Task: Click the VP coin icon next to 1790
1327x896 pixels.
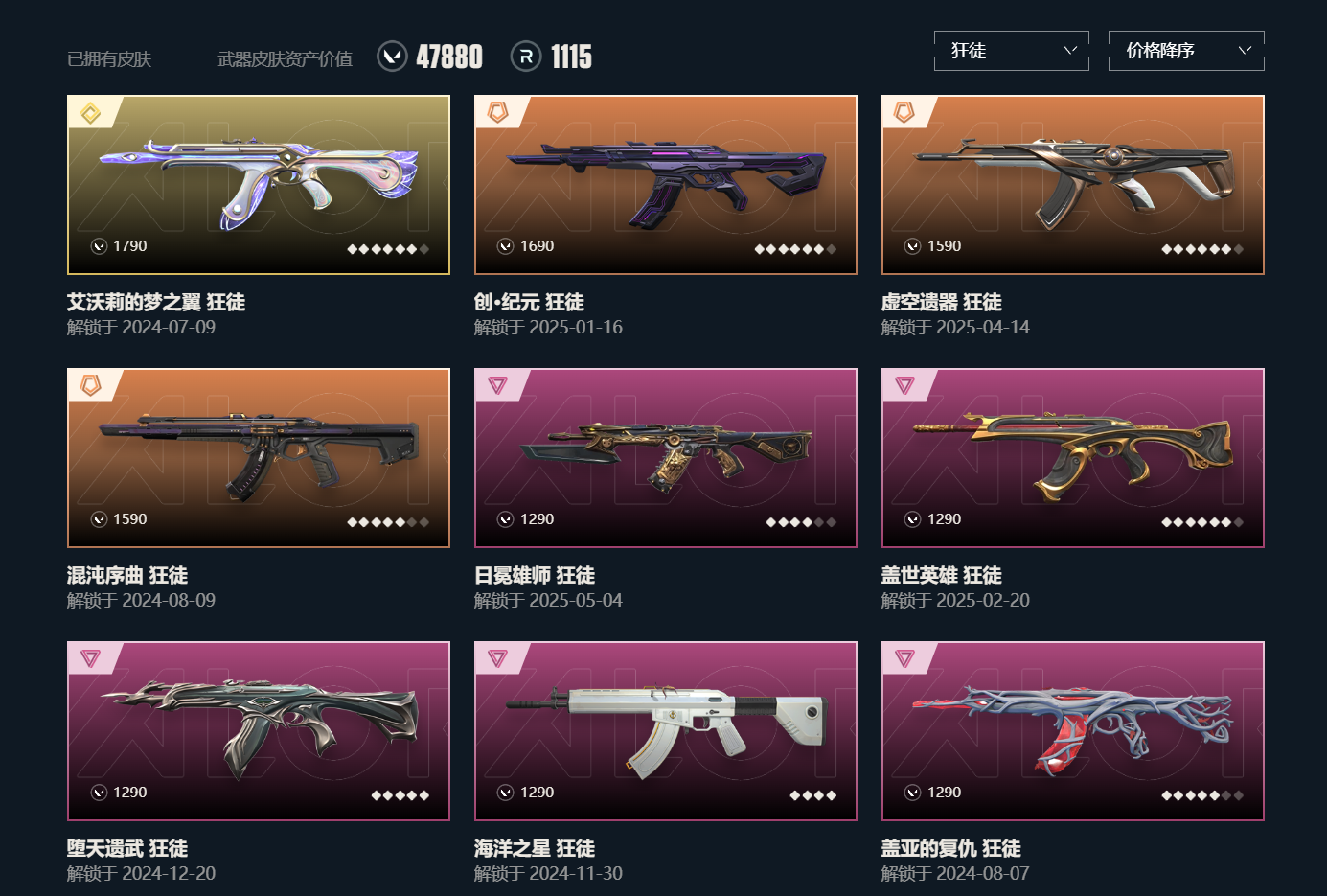Action: pyautogui.click(x=99, y=246)
